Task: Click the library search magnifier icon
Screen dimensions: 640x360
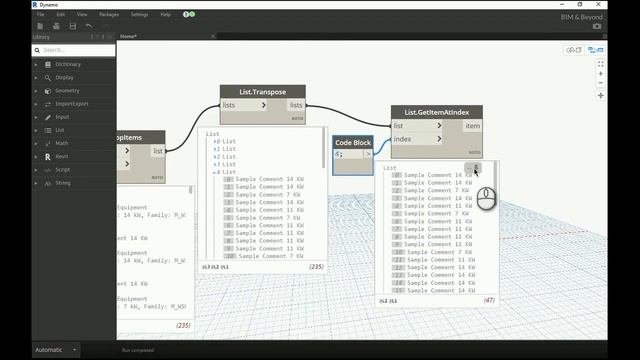Action: point(37,50)
